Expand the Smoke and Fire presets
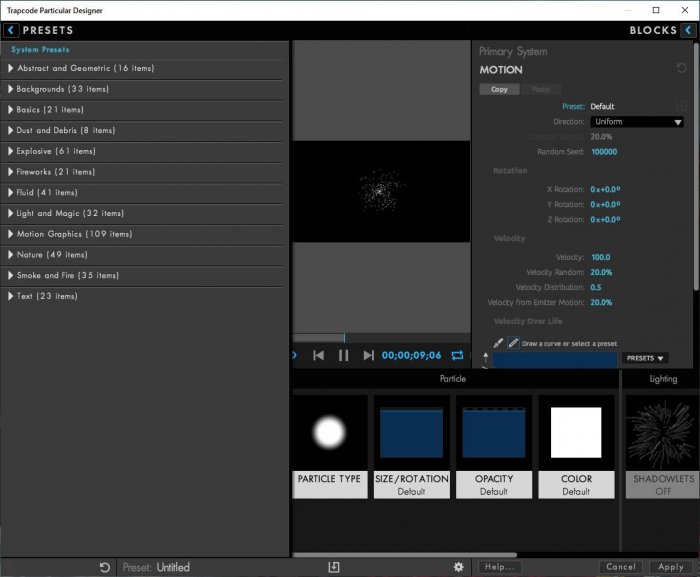The width and height of the screenshot is (700, 577). coord(10,275)
